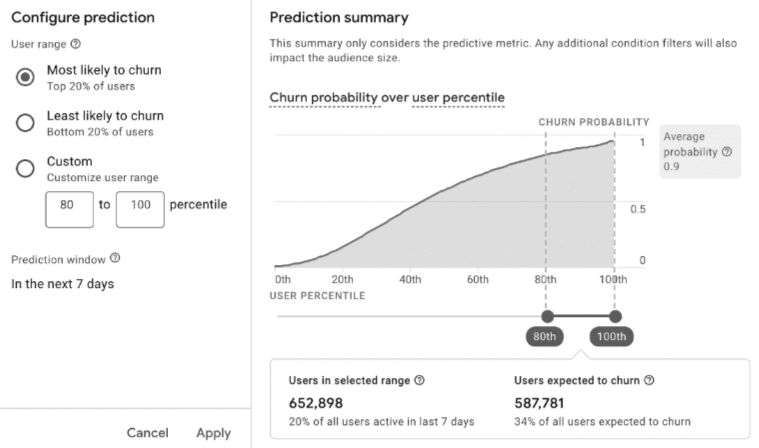Click the 80th percentile slider handle
Viewport: 759px width, 448px height.
coord(546,317)
